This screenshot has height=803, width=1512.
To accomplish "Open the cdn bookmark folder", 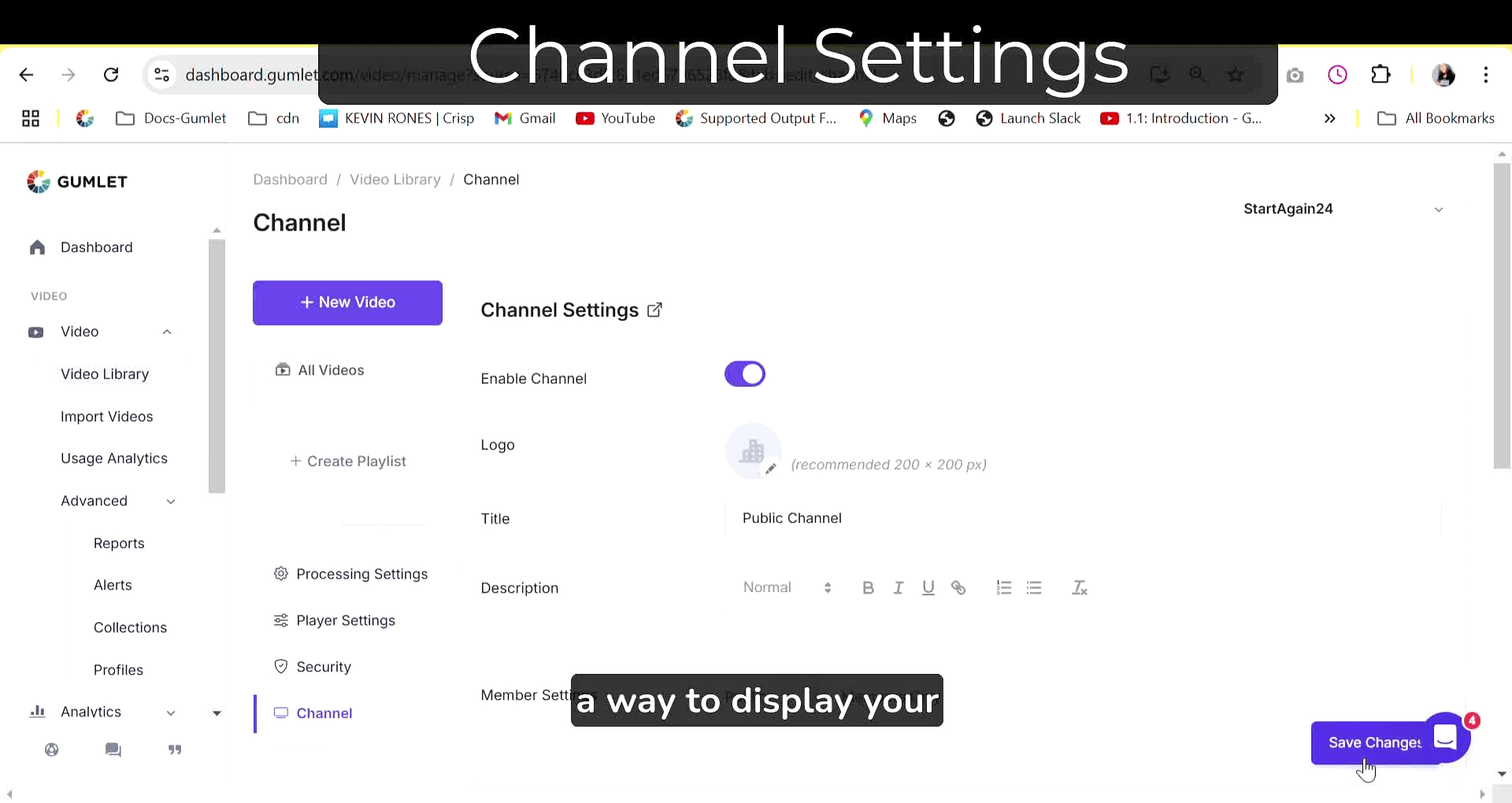I will pos(274,118).
